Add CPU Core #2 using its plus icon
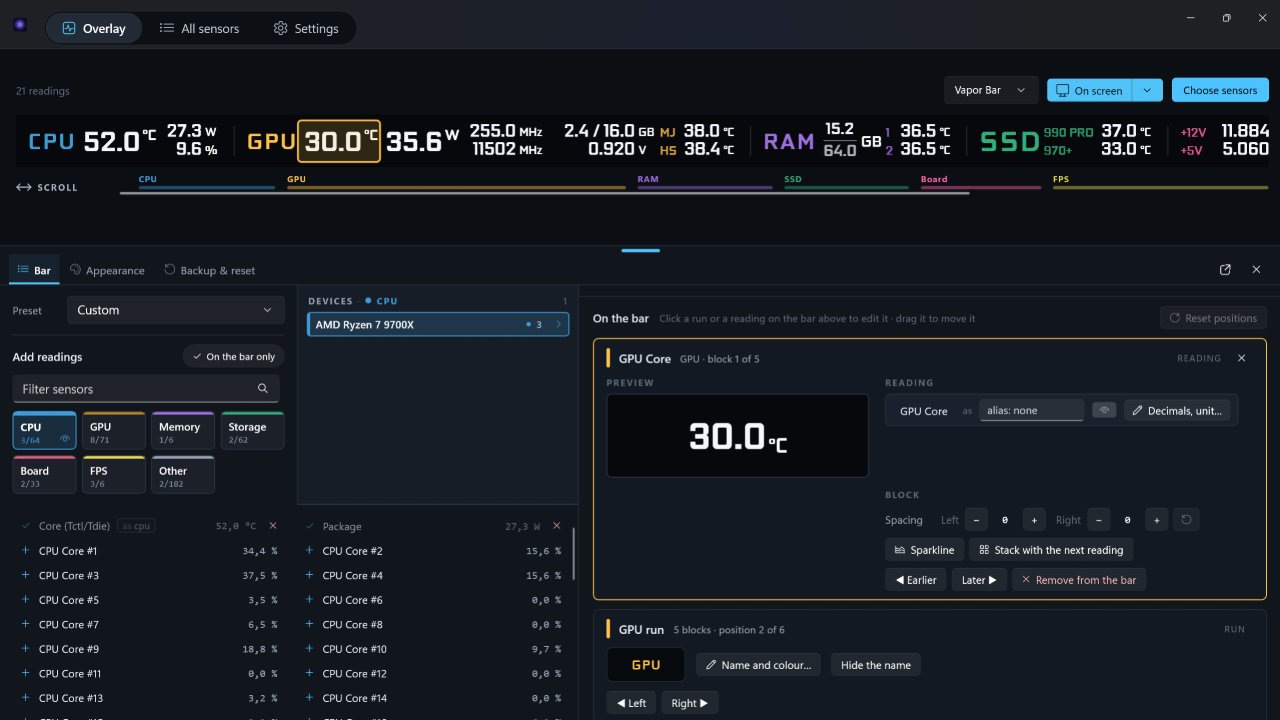This screenshot has width=1280, height=720. click(x=309, y=551)
